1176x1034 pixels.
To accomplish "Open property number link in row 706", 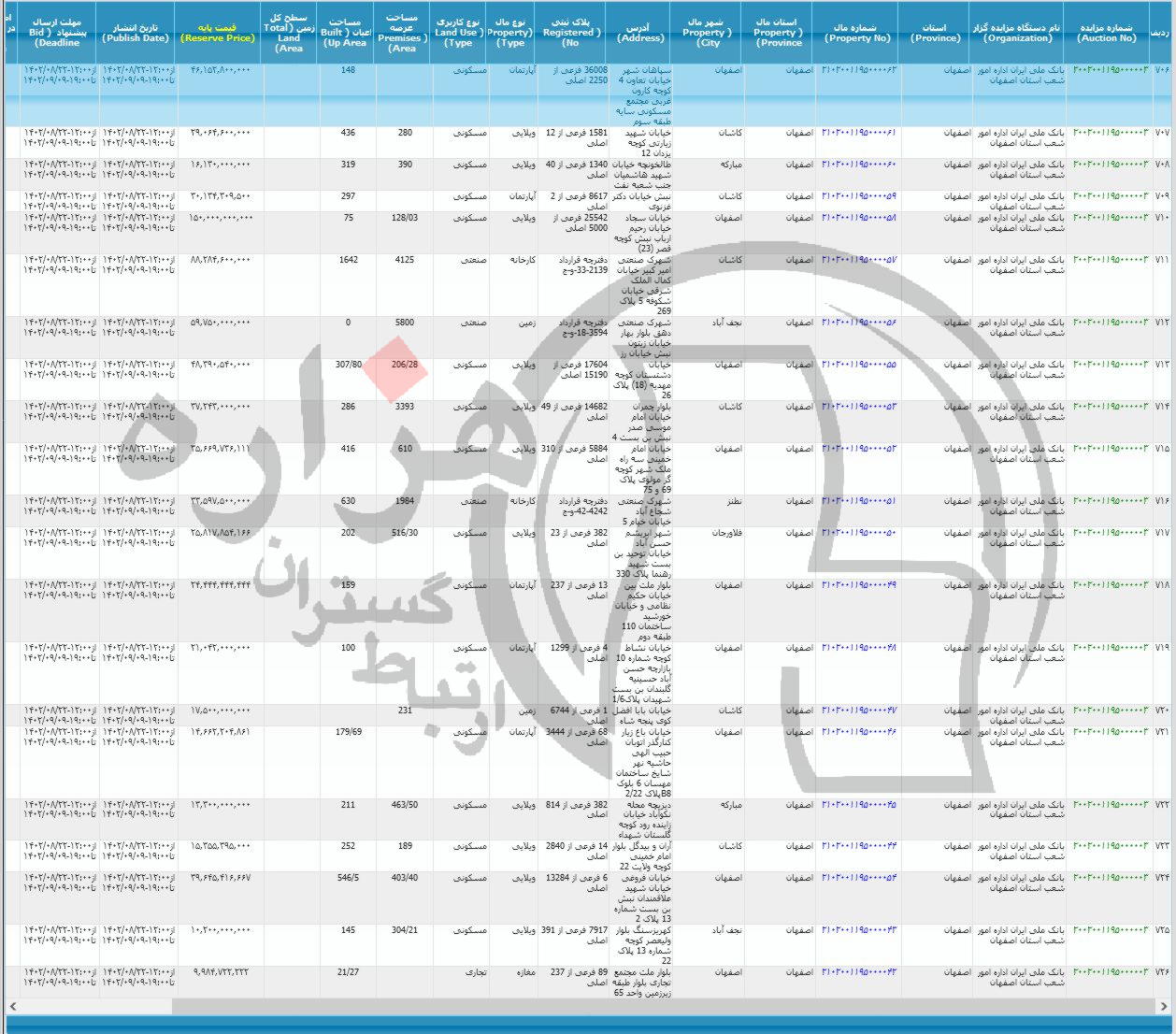I will pos(858,70).
